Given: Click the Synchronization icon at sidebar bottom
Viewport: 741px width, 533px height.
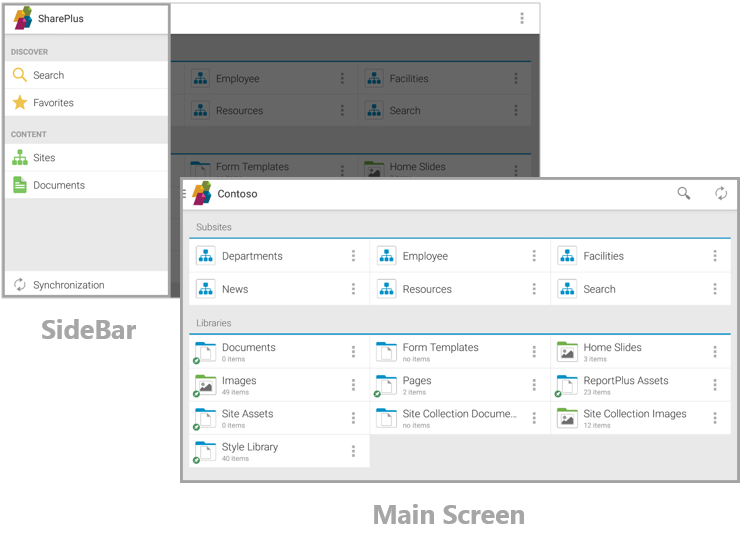Looking at the screenshot, I should pyautogui.click(x=20, y=285).
